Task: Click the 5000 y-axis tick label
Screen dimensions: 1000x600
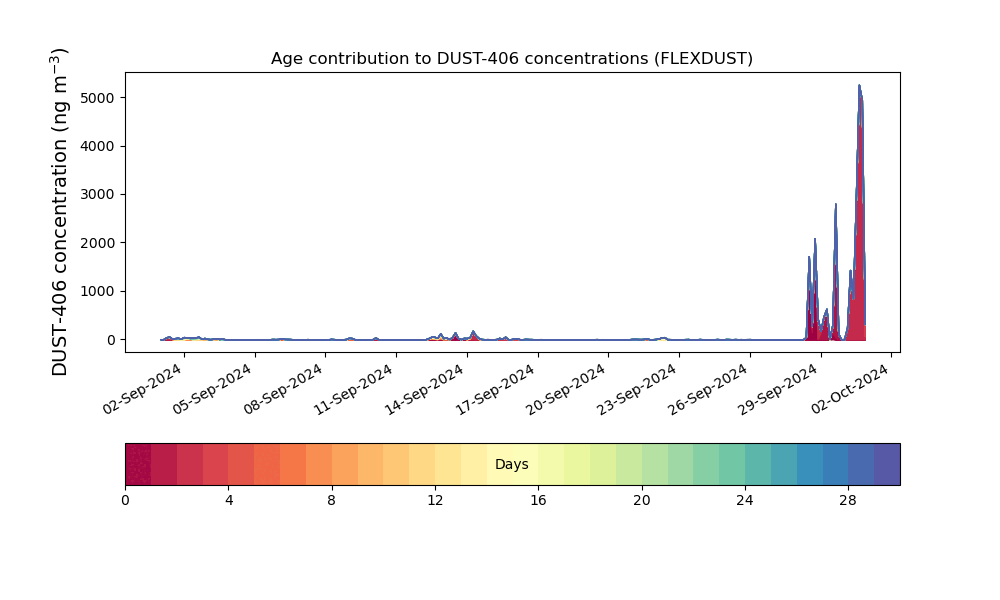Action: tap(98, 98)
